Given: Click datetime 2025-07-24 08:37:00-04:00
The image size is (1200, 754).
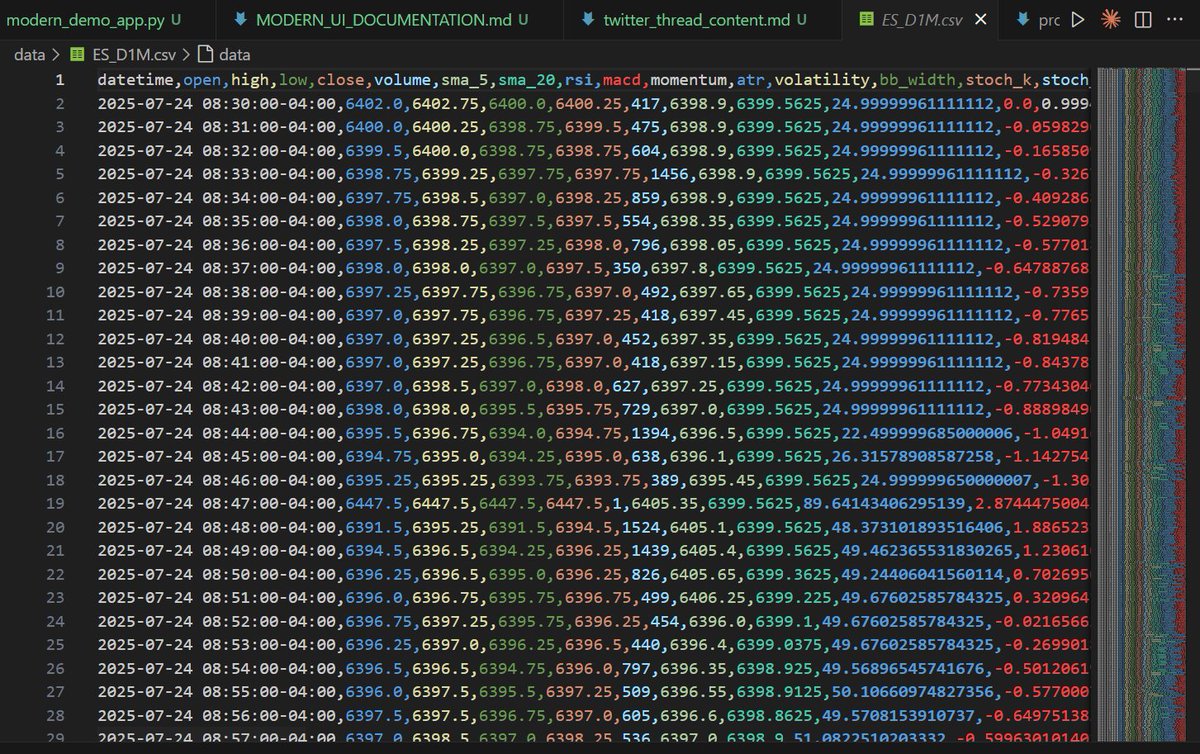Looking at the screenshot, I should 217,268.
